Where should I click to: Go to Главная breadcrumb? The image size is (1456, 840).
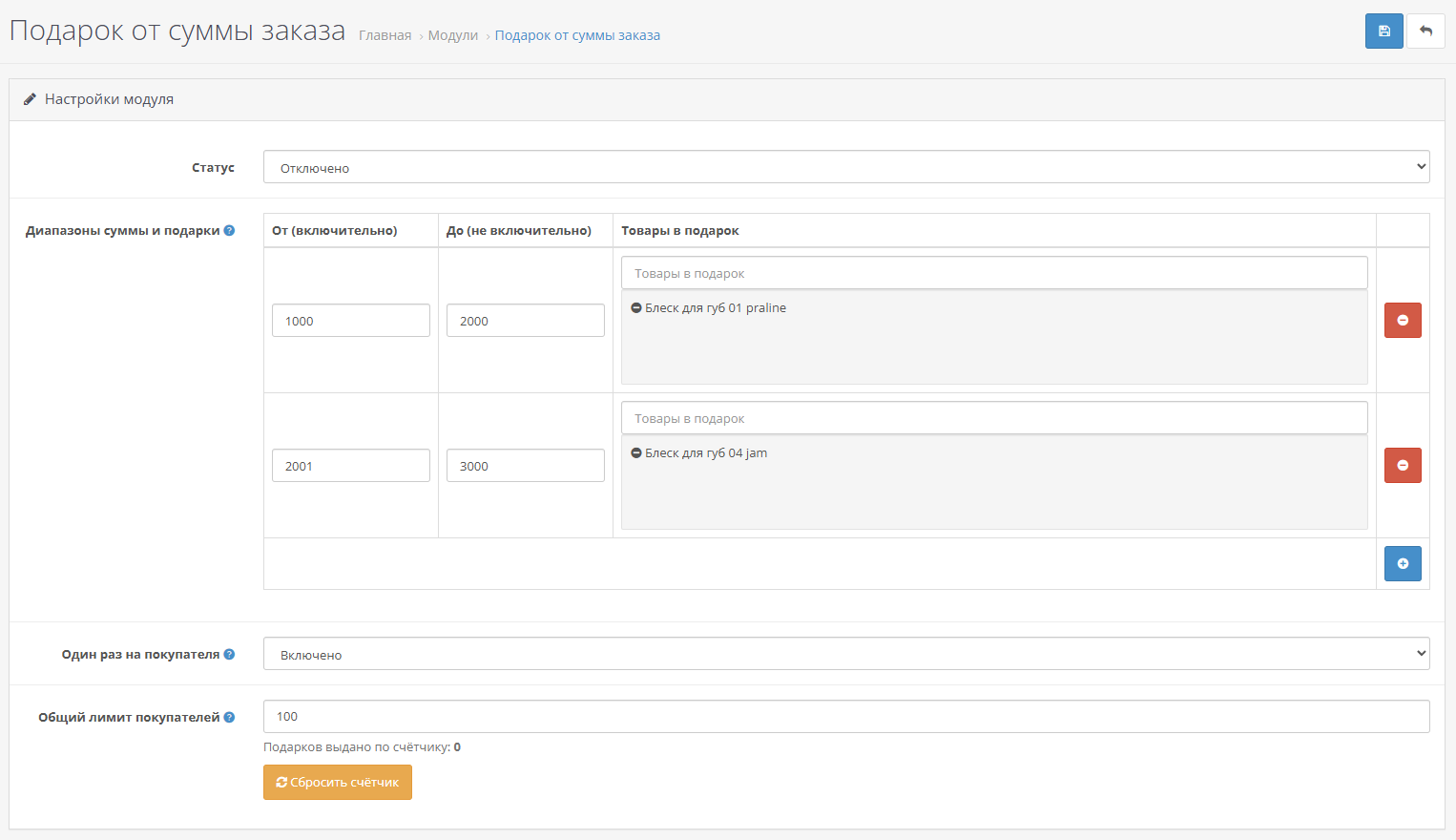pos(385,35)
